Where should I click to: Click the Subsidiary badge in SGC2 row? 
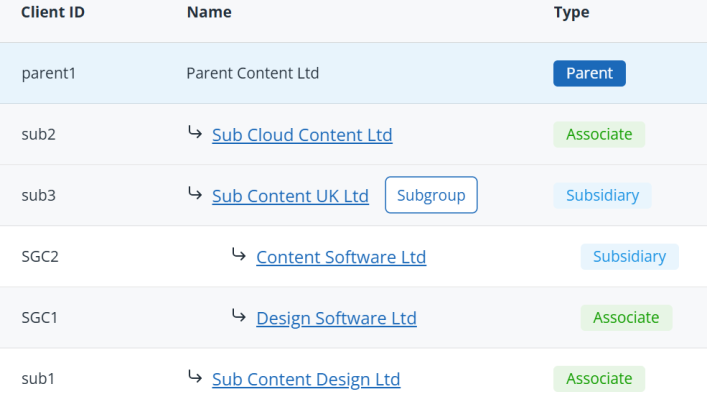coord(629,257)
